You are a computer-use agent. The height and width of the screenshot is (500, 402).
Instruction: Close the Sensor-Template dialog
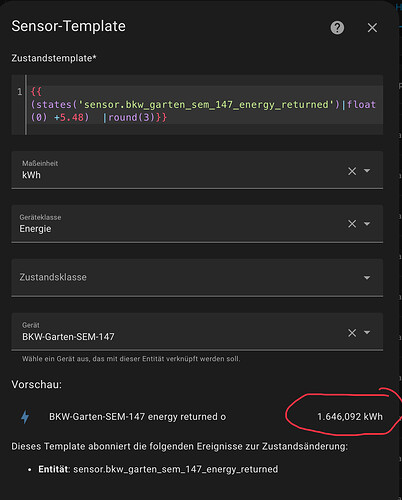coord(372,28)
